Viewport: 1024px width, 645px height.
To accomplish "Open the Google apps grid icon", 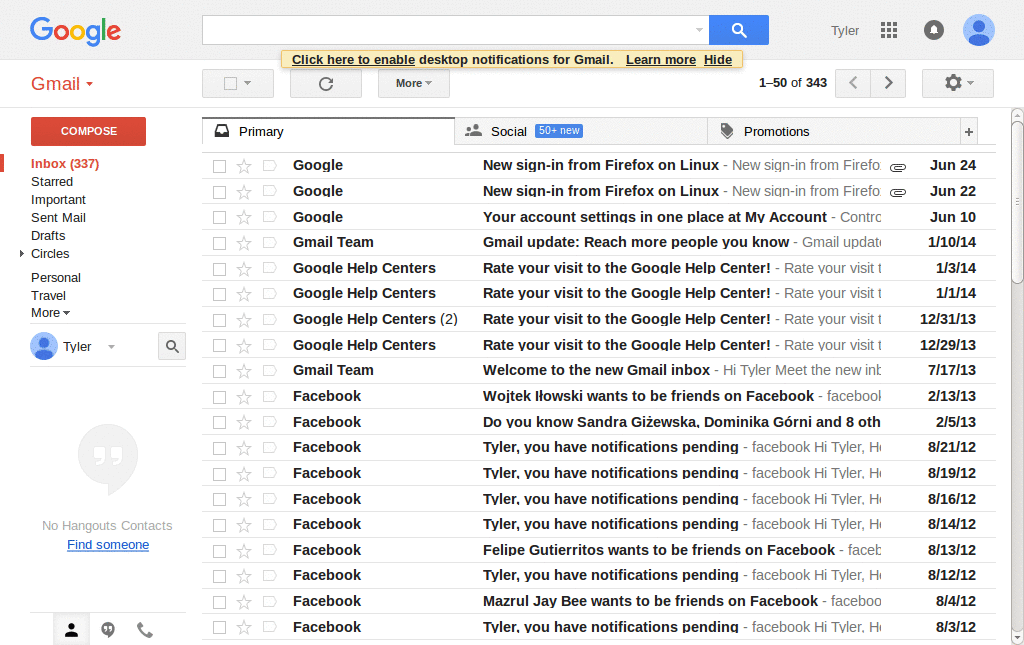I will tap(889, 30).
